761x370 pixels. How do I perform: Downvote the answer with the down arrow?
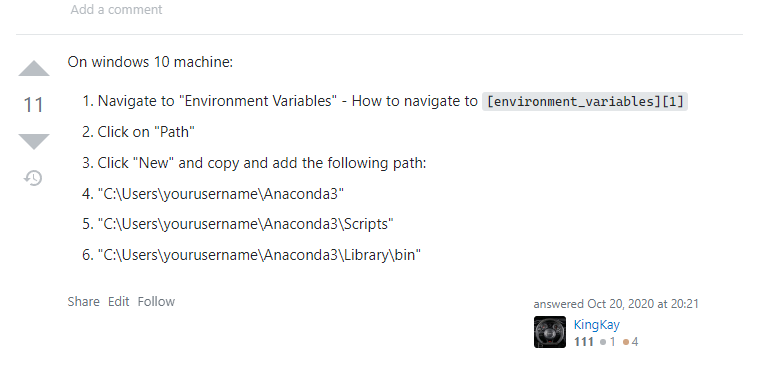pos(34,141)
